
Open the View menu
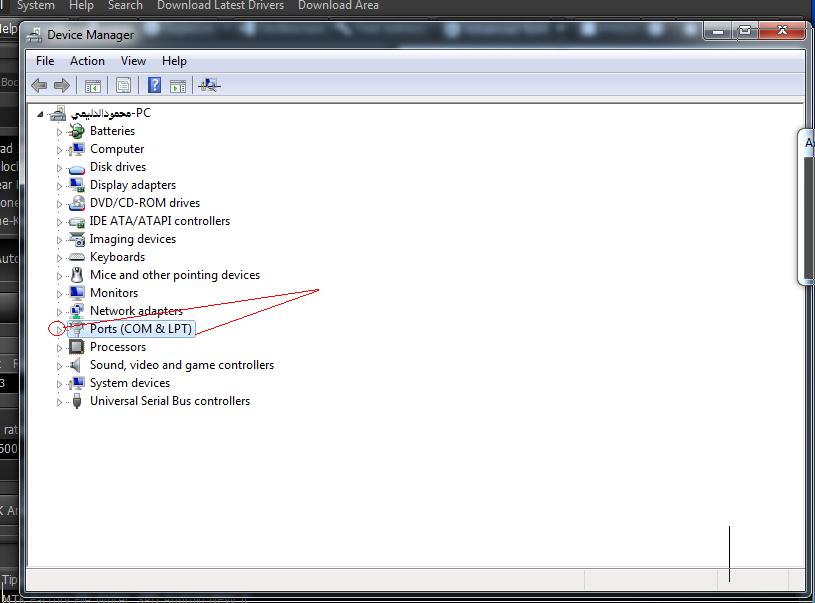click(133, 61)
